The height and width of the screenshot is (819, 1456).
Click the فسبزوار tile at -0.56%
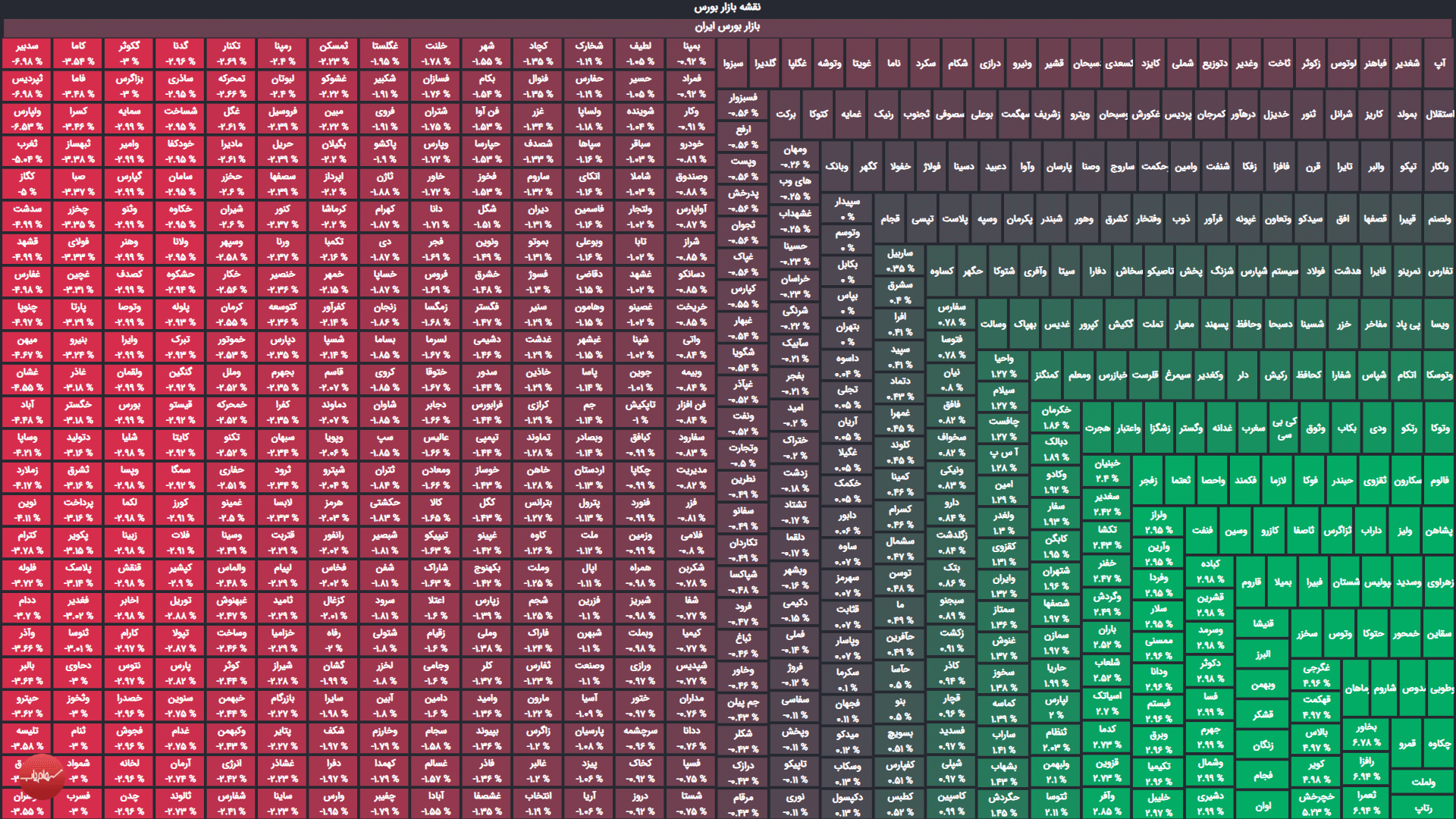tap(742, 105)
